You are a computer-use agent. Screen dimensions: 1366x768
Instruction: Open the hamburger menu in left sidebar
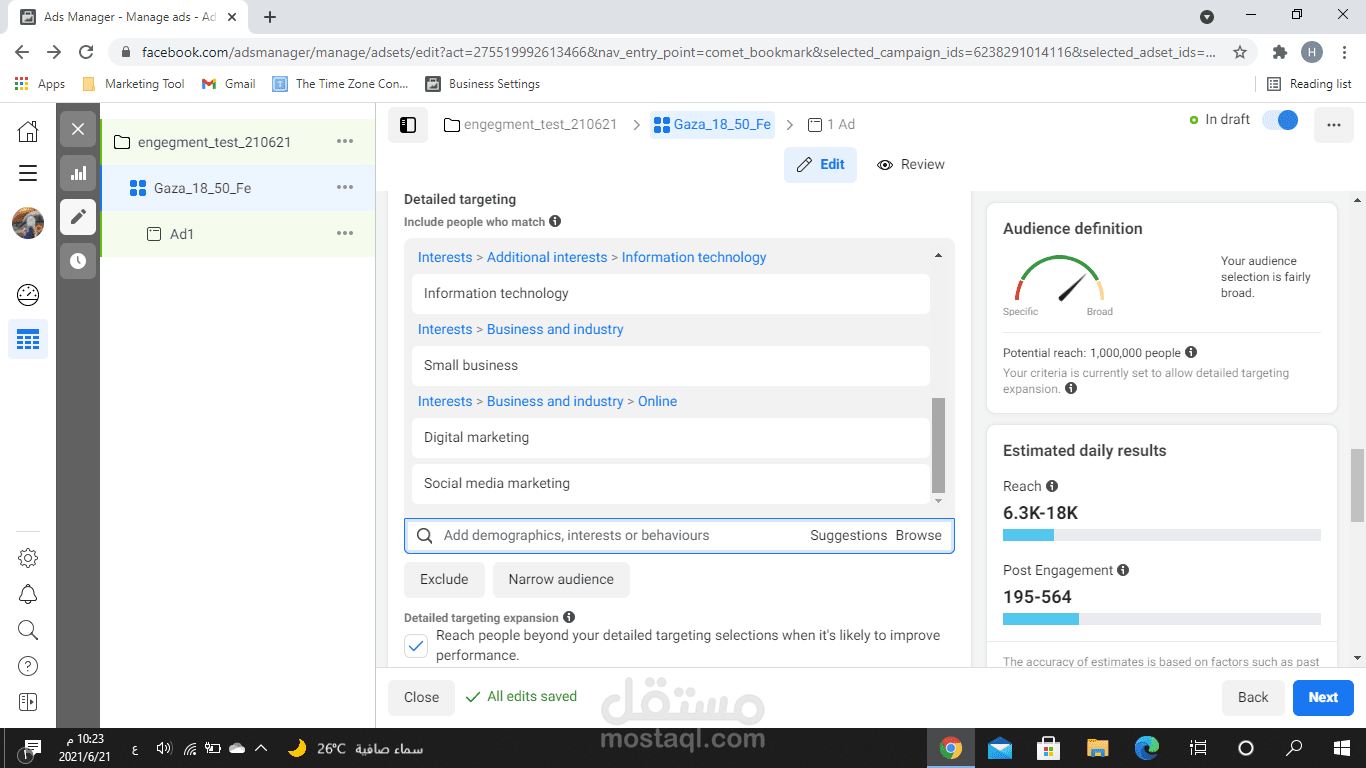28,173
